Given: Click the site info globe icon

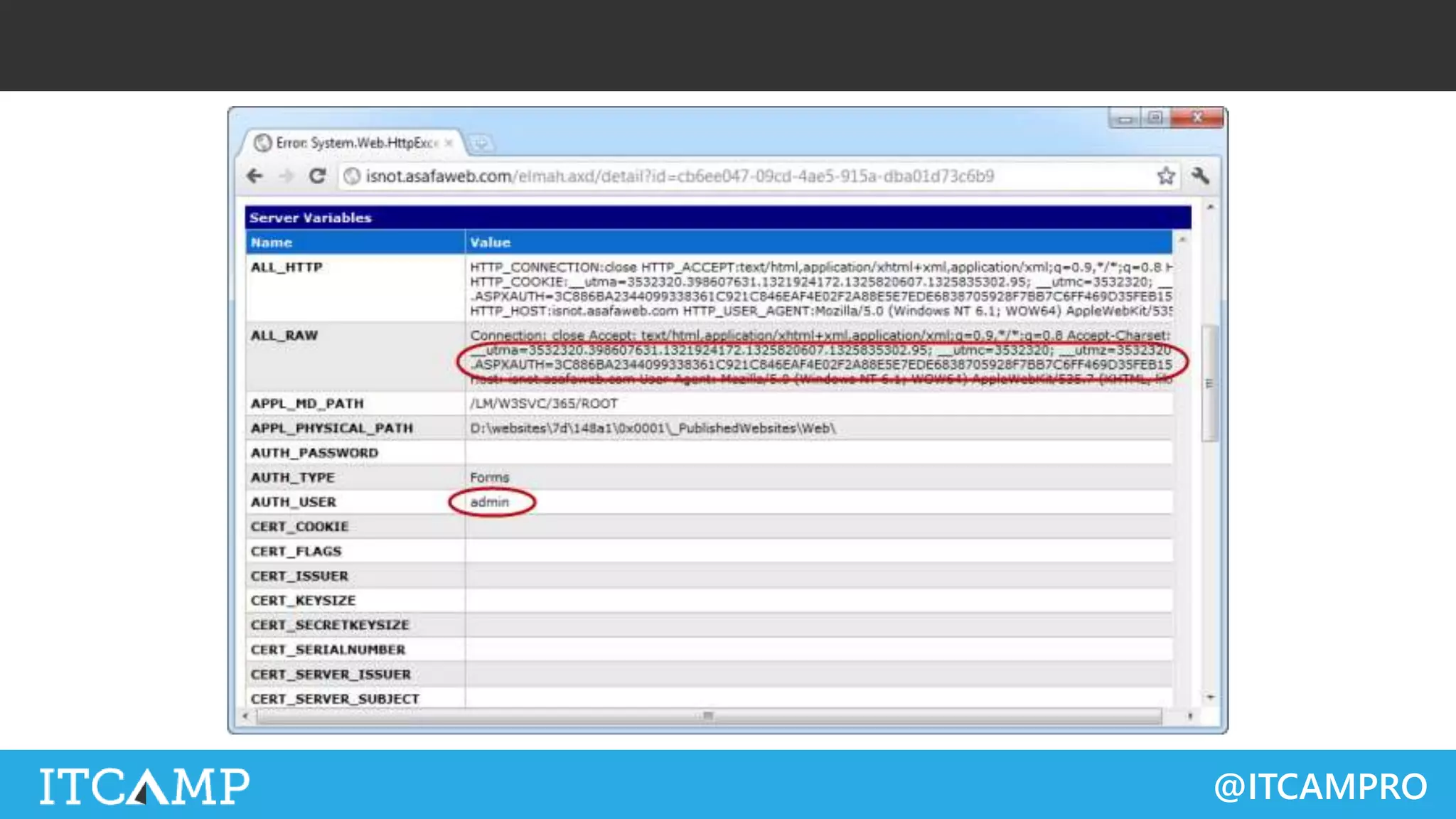Looking at the screenshot, I should coord(352,176).
